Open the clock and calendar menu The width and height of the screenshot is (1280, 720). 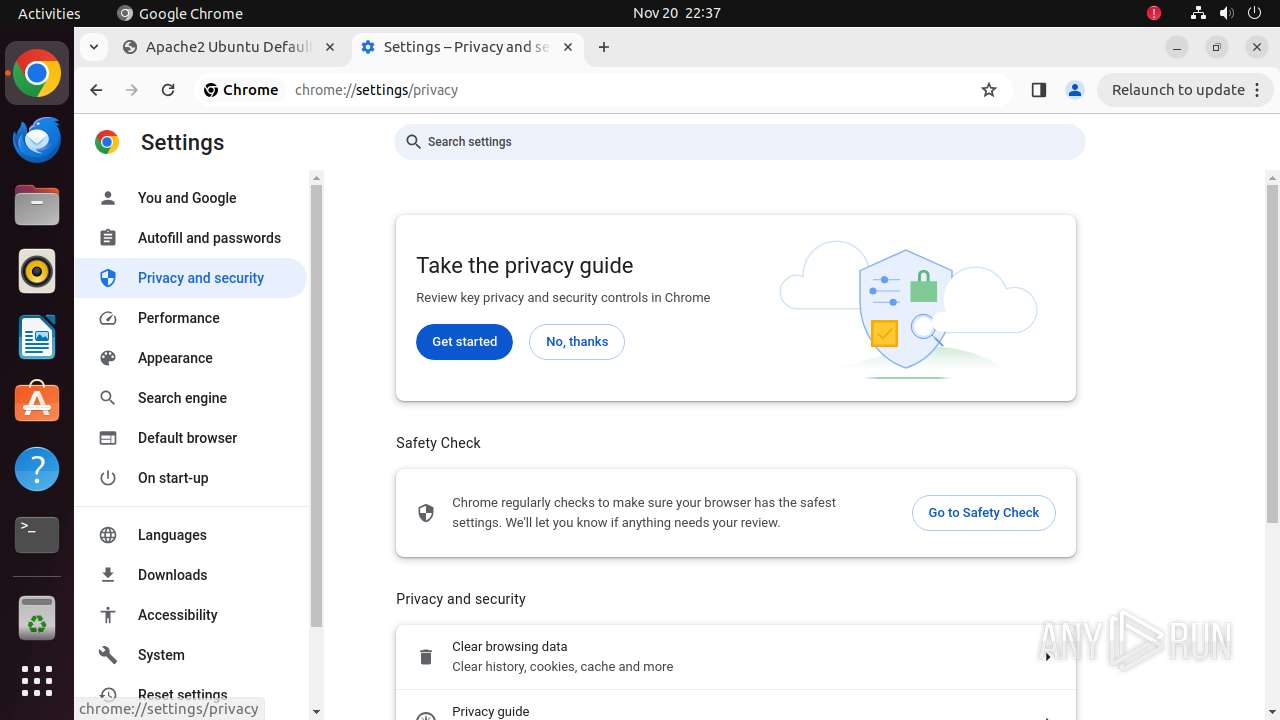(x=677, y=13)
